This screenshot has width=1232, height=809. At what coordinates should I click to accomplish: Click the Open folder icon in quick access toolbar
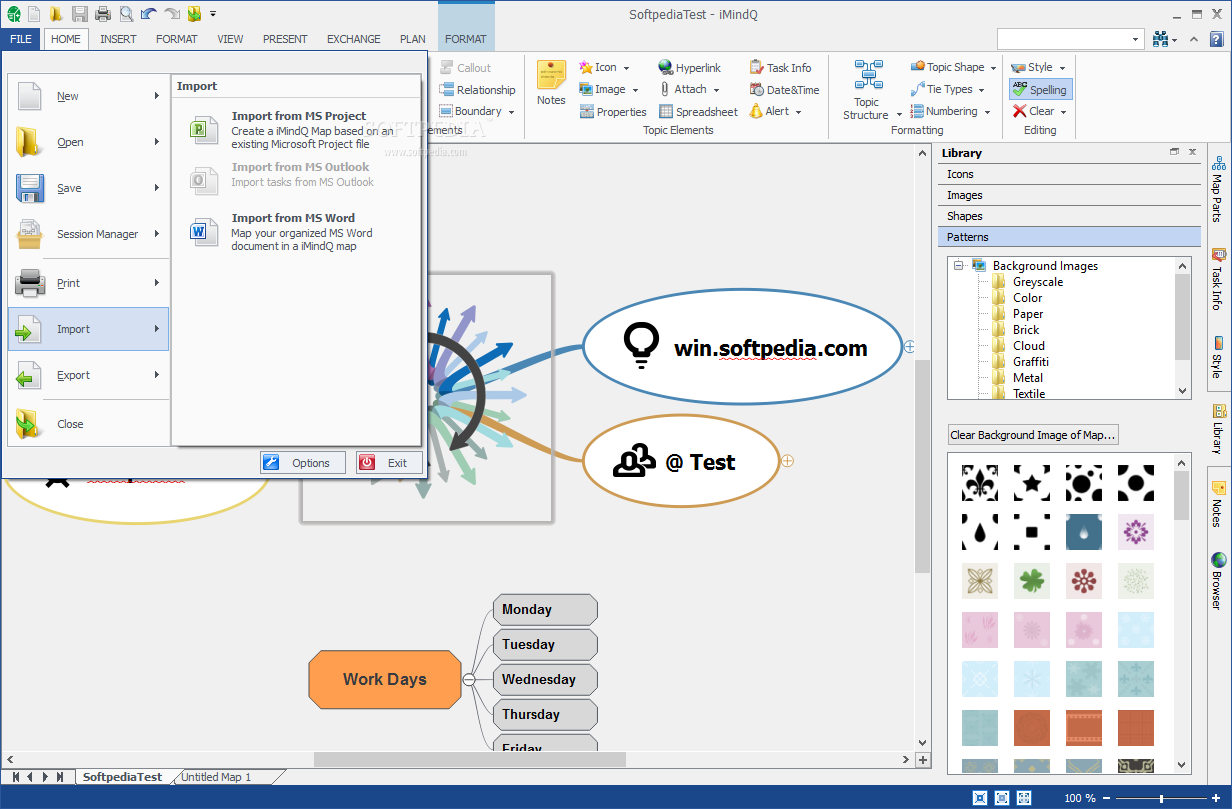[x=56, y=13]
